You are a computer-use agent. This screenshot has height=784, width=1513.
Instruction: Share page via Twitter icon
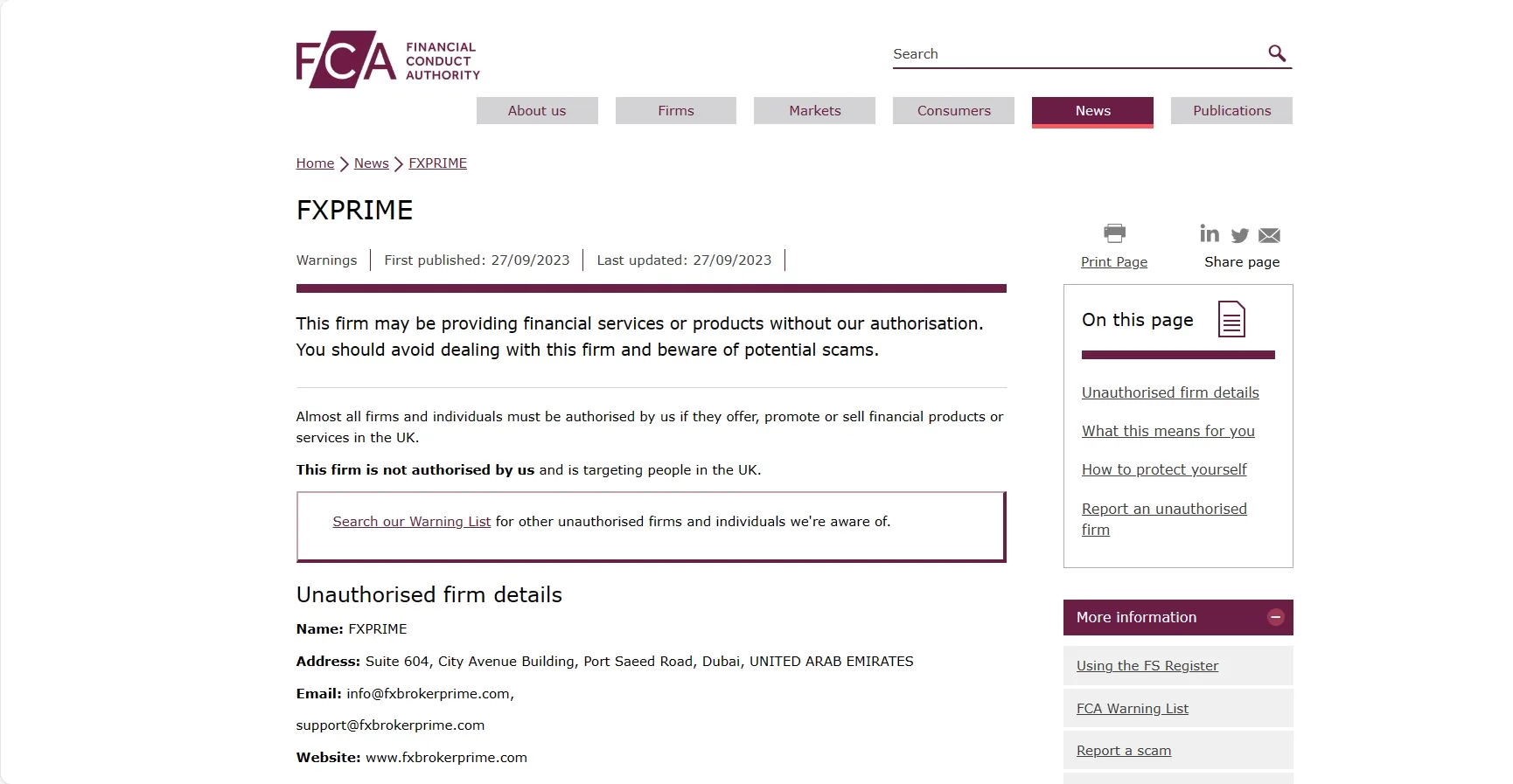1239,235
